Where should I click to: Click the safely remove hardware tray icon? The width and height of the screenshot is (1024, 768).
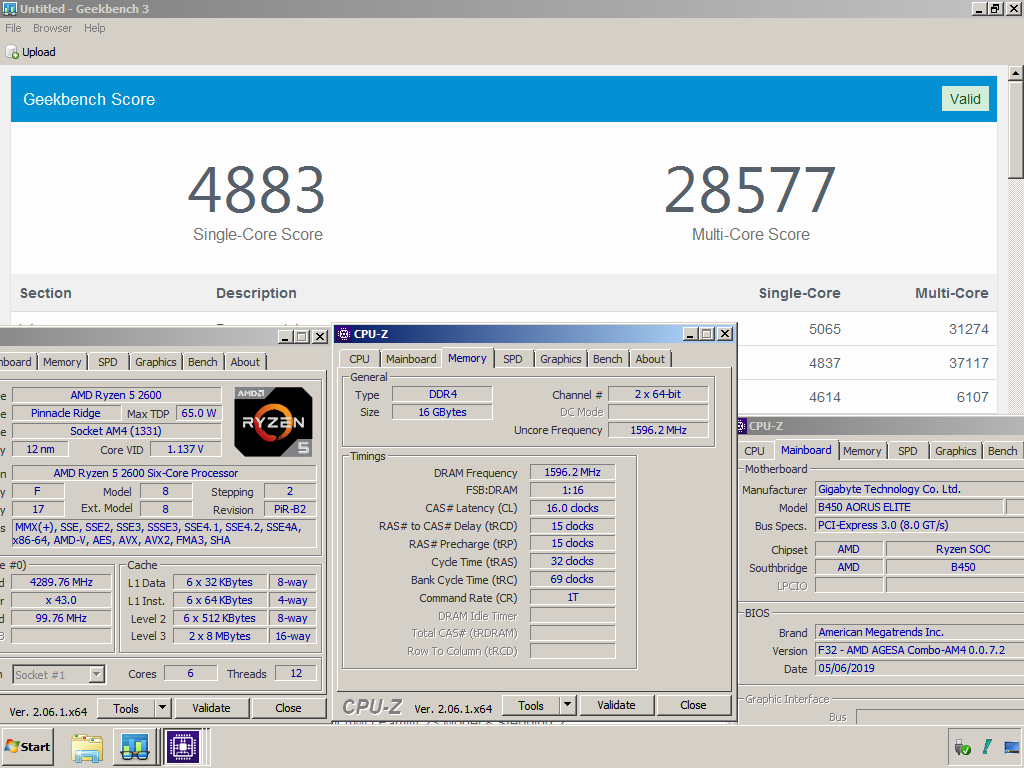(962, 747)
